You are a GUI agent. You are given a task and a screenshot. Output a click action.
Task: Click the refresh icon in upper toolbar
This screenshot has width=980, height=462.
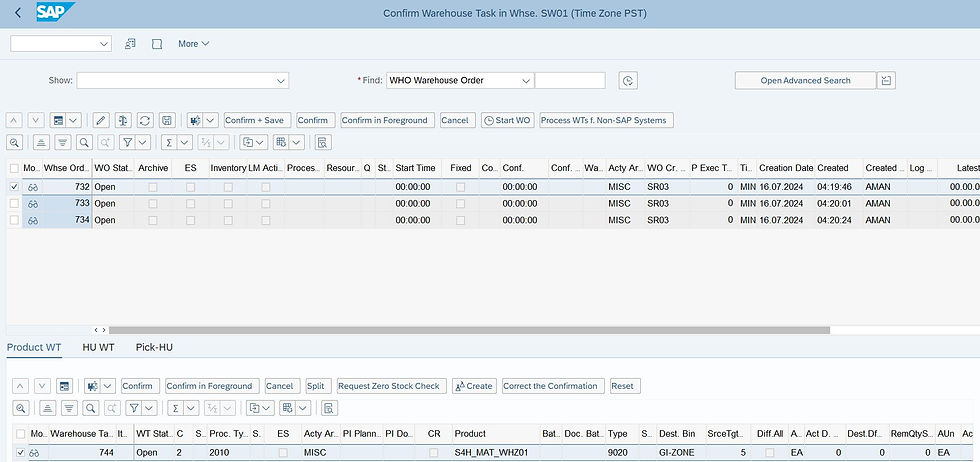click(x=144, y=120)
